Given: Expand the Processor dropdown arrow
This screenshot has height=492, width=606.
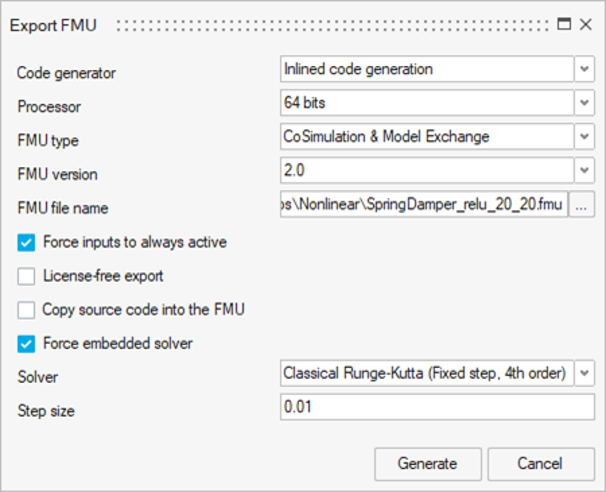Looking at the screenshot, I should [x=584, y=102].
